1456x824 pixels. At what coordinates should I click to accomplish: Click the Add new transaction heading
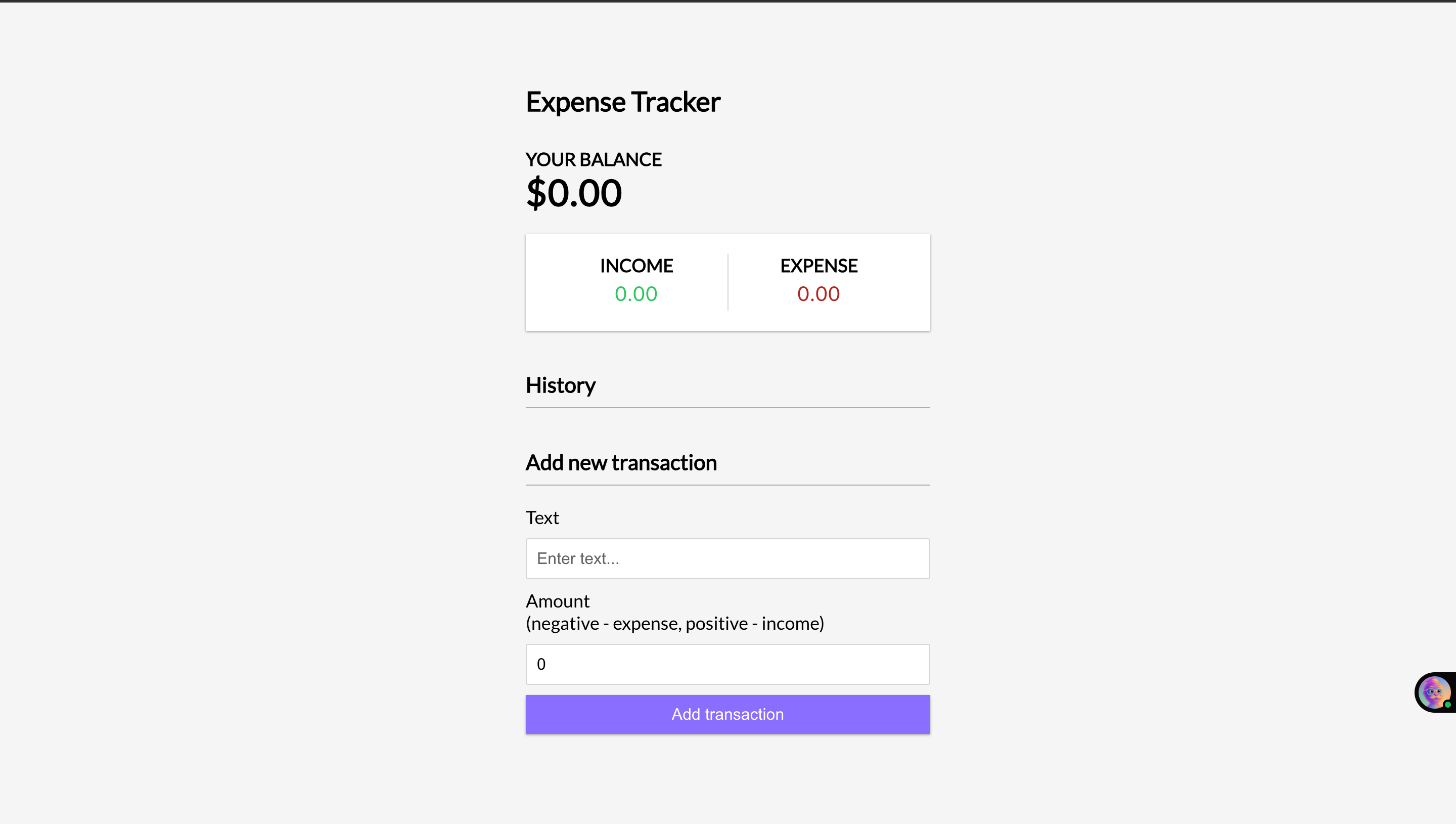point(621,463)
